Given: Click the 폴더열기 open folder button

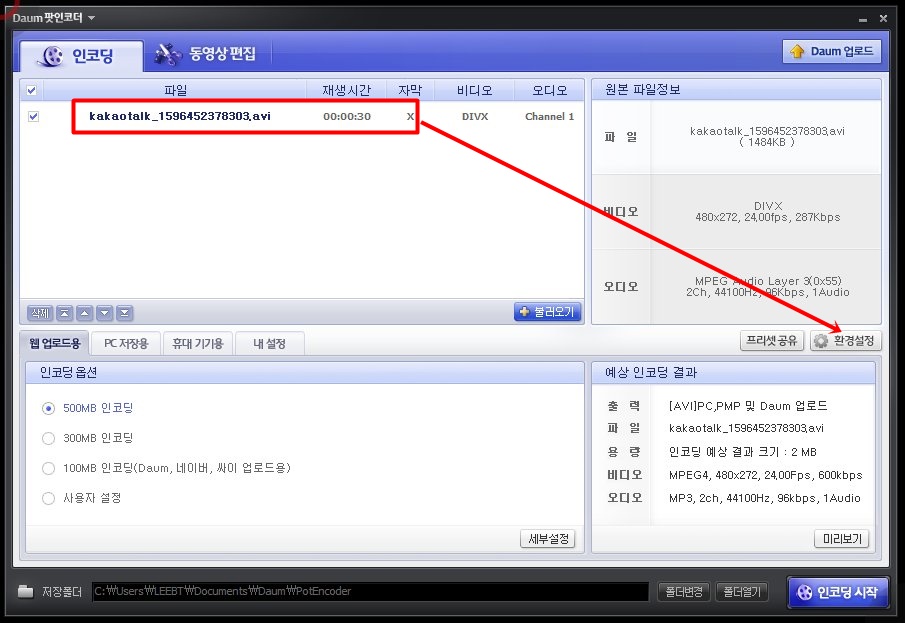Looking at the screenshot, I should [x=742, y=592].
